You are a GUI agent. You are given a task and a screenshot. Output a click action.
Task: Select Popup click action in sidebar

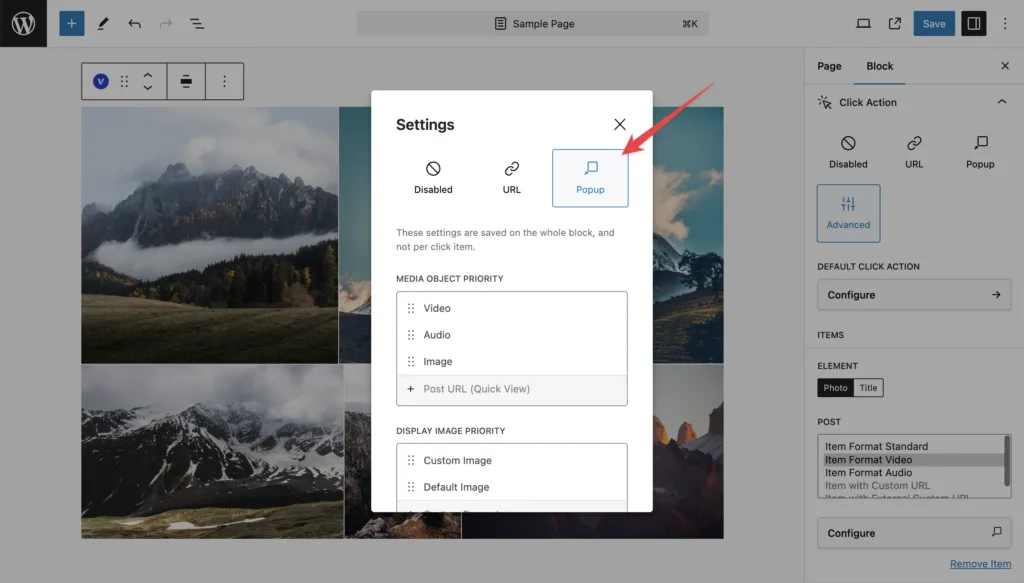pyautogui.click(x=980, y=152)
